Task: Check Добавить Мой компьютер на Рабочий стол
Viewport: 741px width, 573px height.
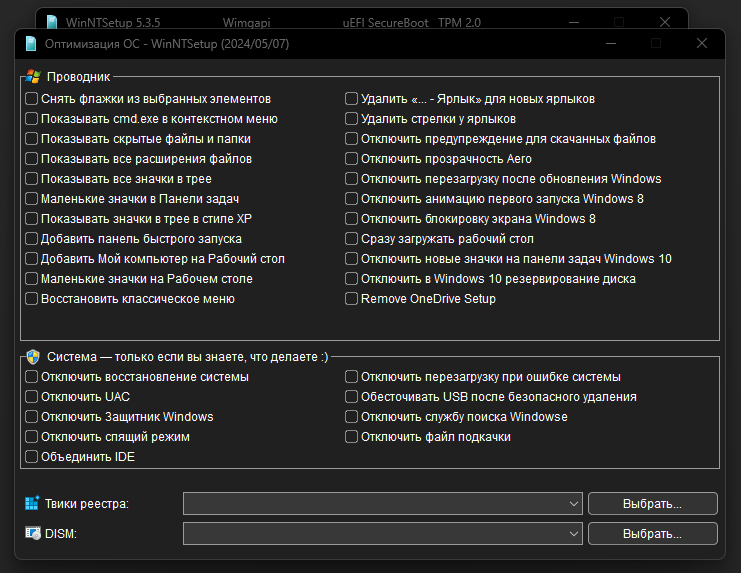Action: [32, 259]
